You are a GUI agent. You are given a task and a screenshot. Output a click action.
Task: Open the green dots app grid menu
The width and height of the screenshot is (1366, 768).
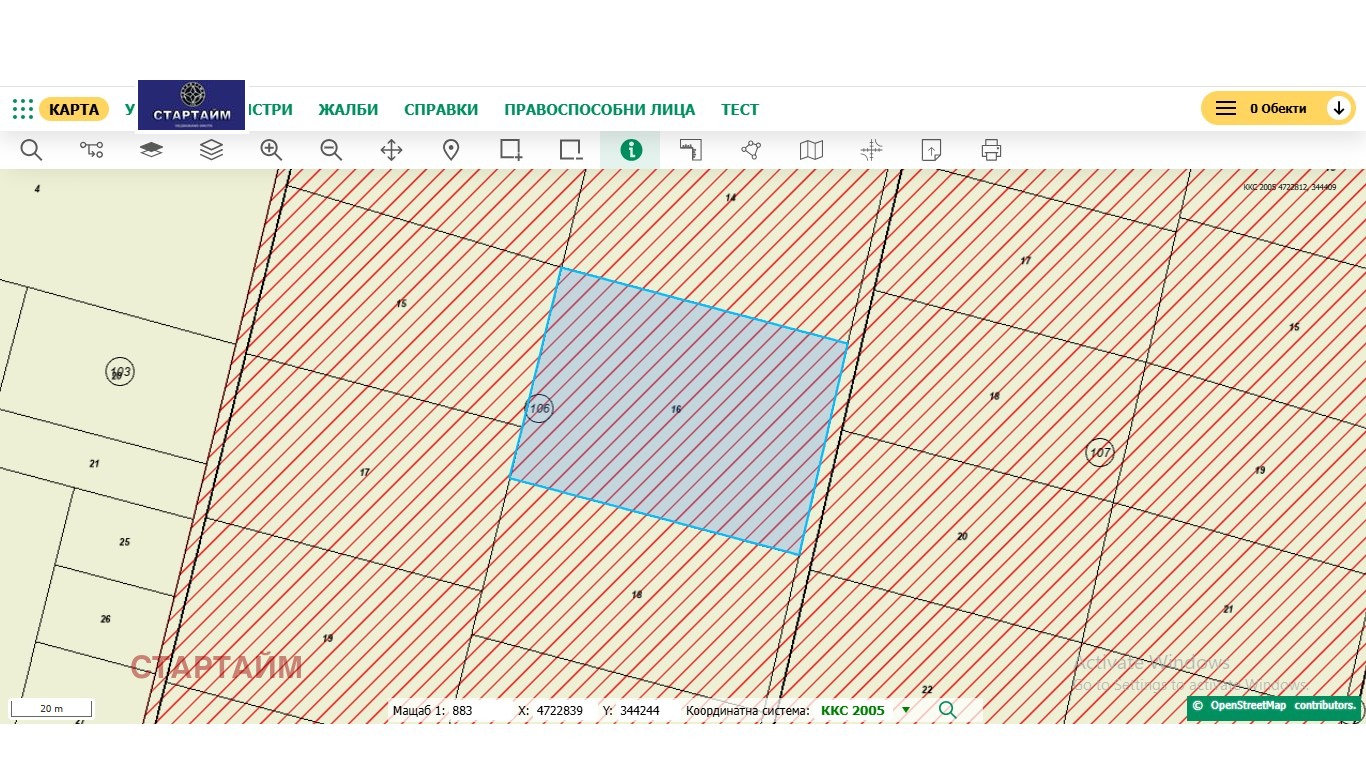(x=22, y=109)
